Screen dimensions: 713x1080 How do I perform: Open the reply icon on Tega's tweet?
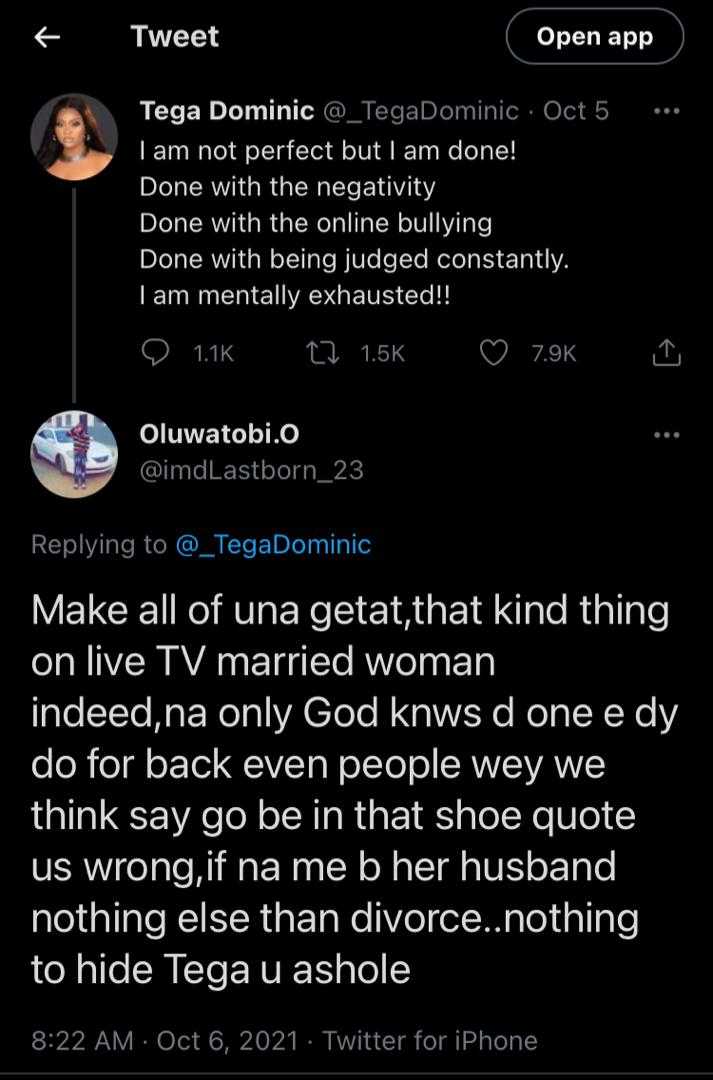pos(155,351)
